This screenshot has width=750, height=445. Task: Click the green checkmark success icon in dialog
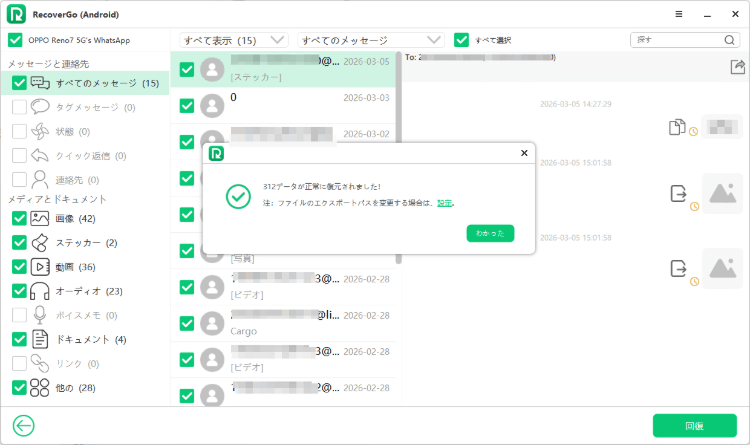238,197
